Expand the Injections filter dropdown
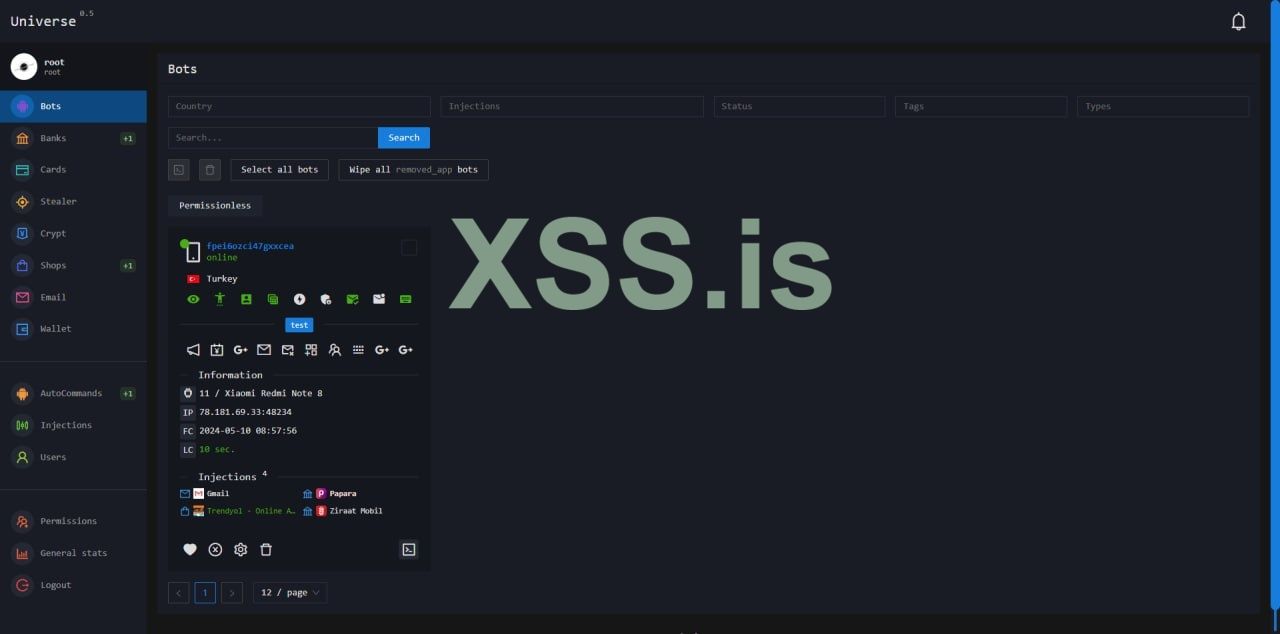 click(571, 106)
